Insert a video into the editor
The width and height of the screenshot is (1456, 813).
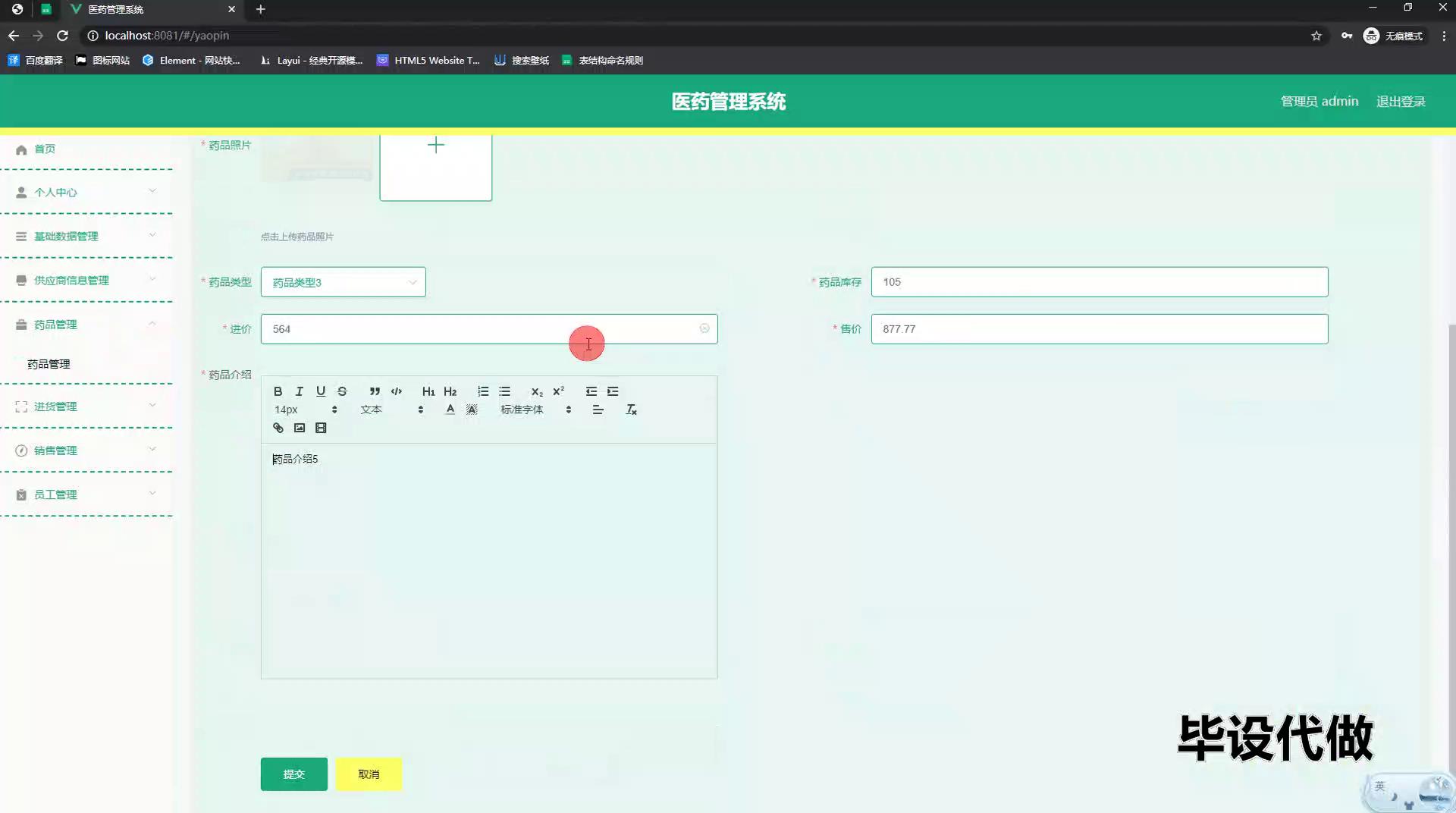(x=321, y=428)
